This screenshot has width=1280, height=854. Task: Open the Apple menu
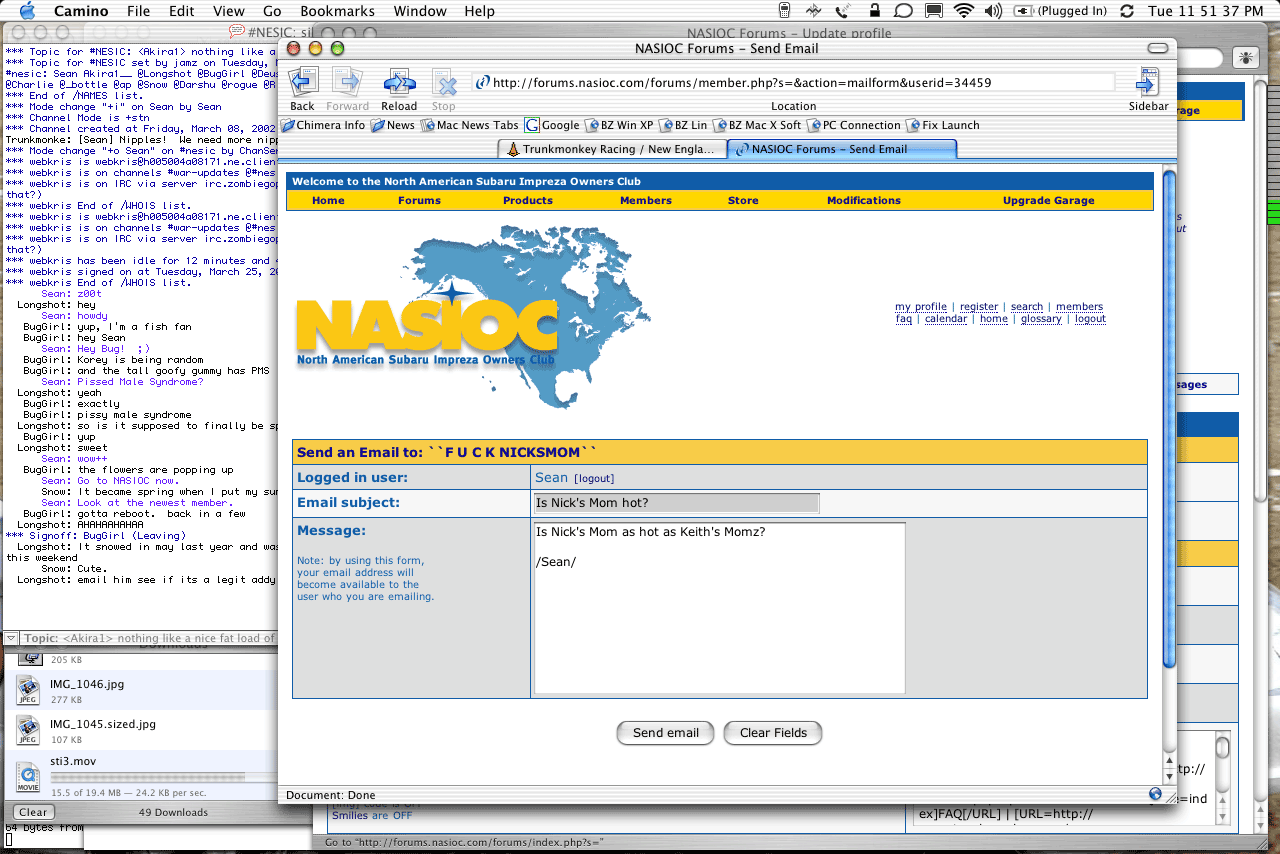tap(27, 11)
